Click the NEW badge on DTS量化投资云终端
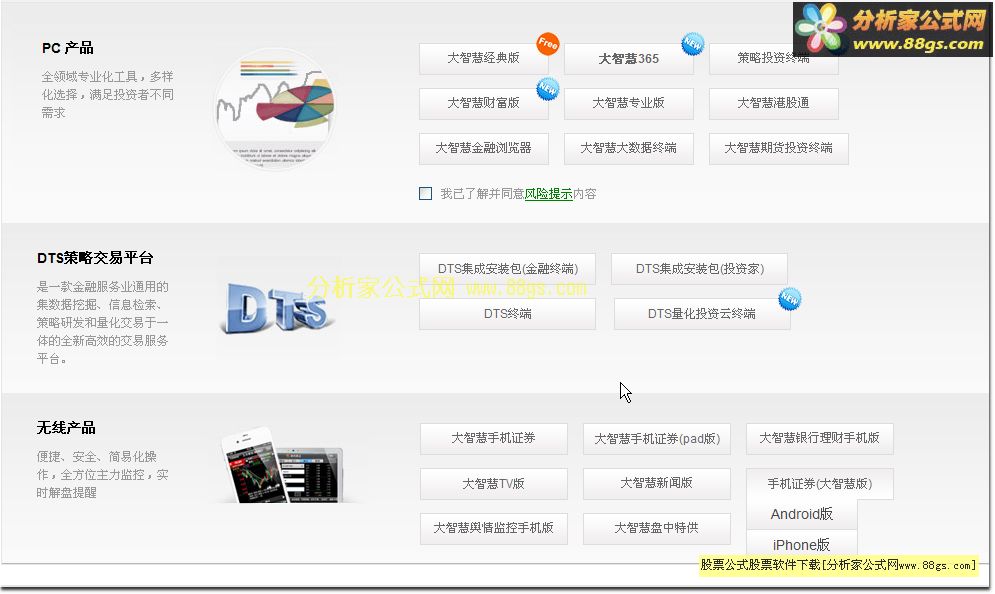 pyautogui.click(x=789, y=298)
